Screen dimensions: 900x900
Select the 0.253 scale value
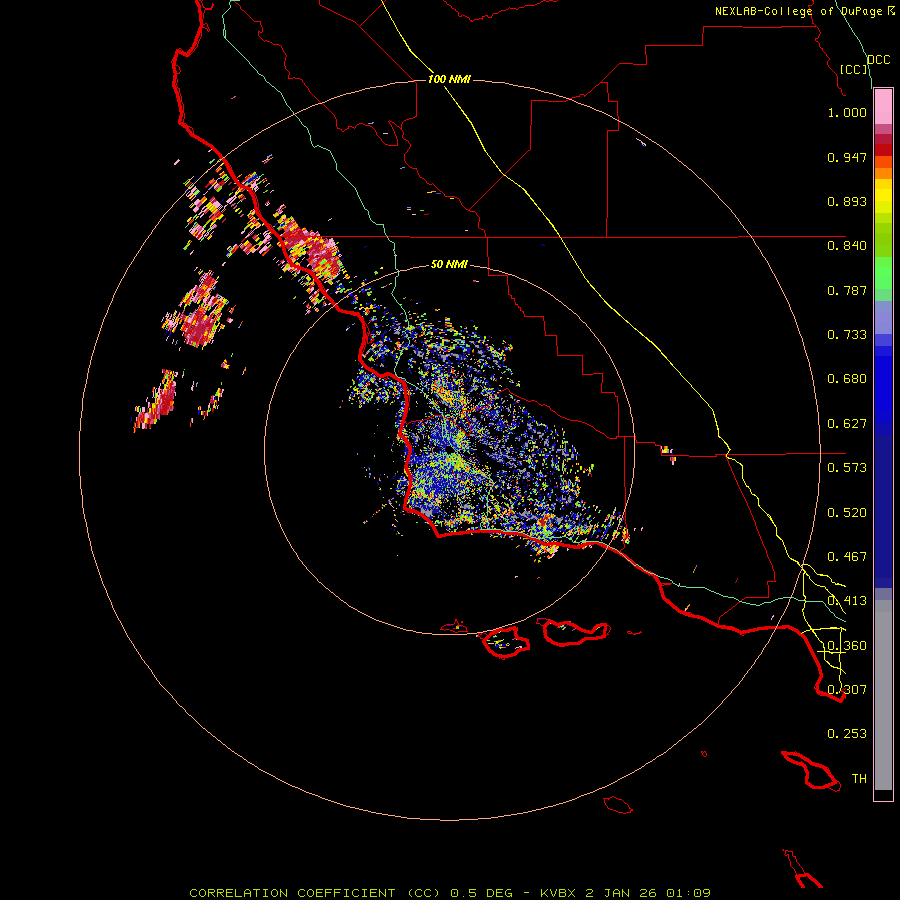[x=847, y=734]
